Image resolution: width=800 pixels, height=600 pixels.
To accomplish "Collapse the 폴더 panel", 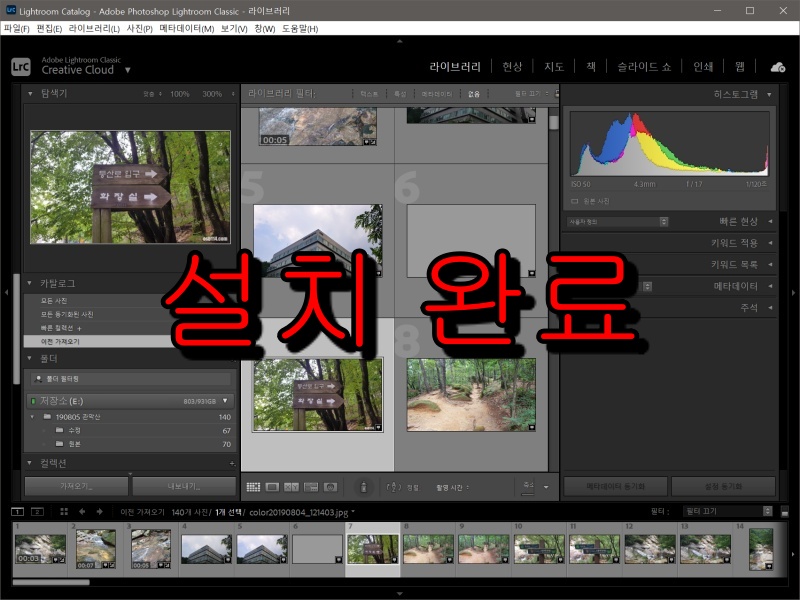I will click(30, 358).
